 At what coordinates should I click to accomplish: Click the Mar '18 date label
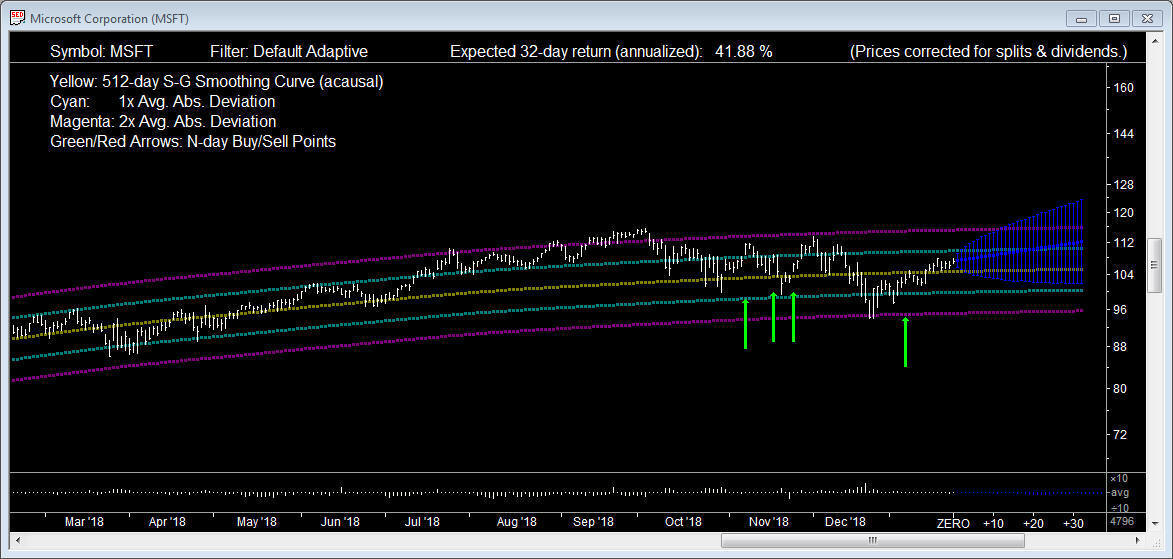85,522
